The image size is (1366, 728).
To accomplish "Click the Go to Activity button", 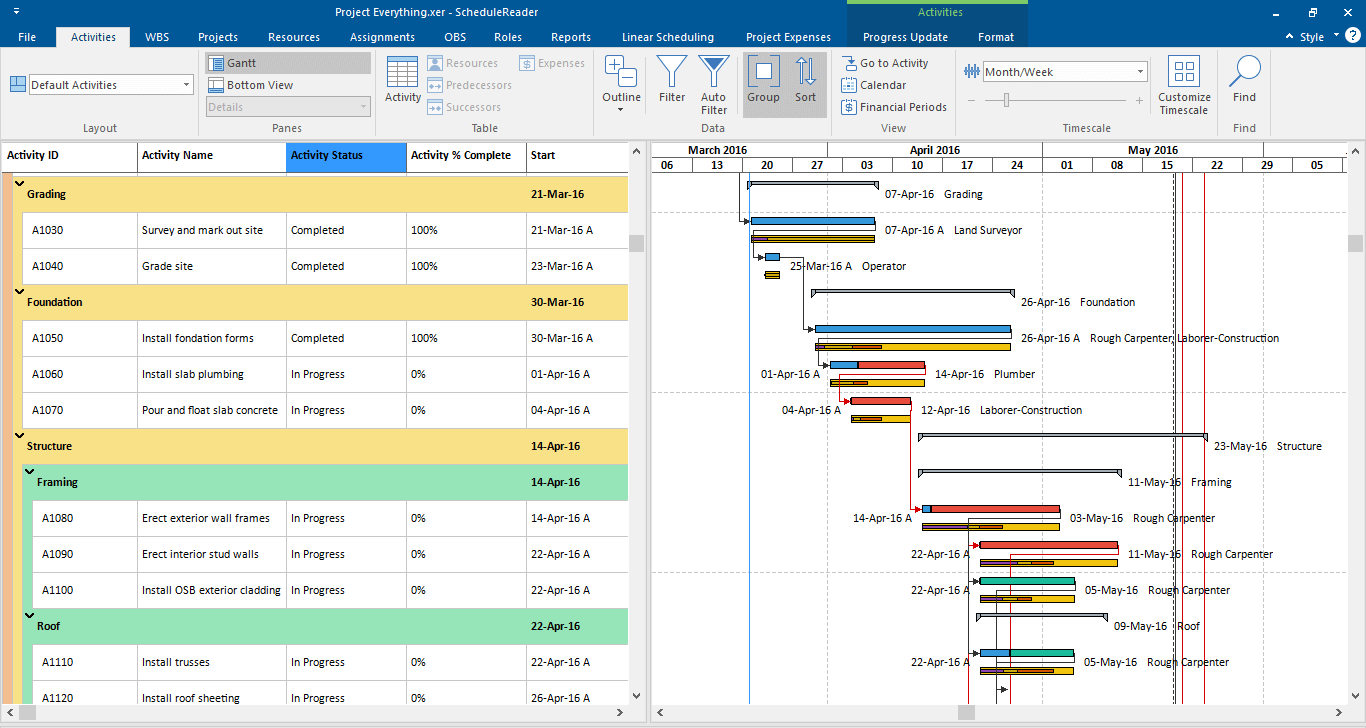I will pos(890,62).
